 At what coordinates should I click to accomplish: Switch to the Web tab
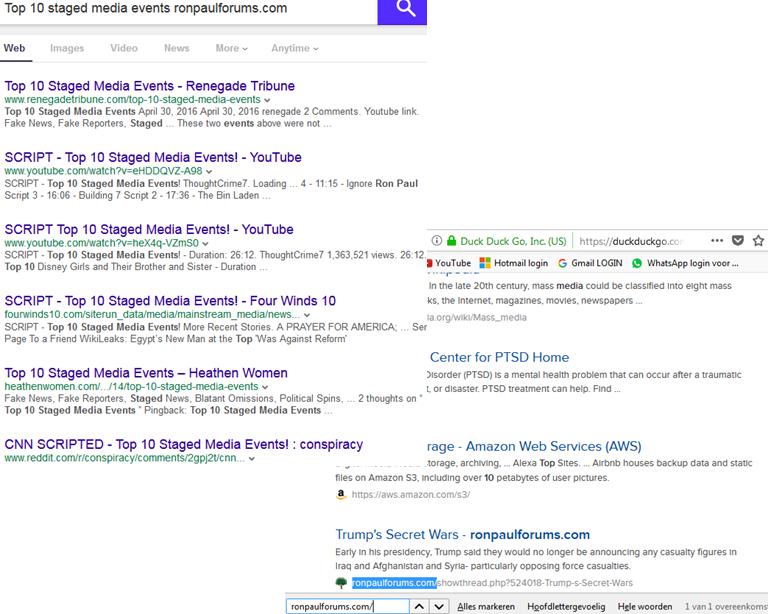pos(14,48)
